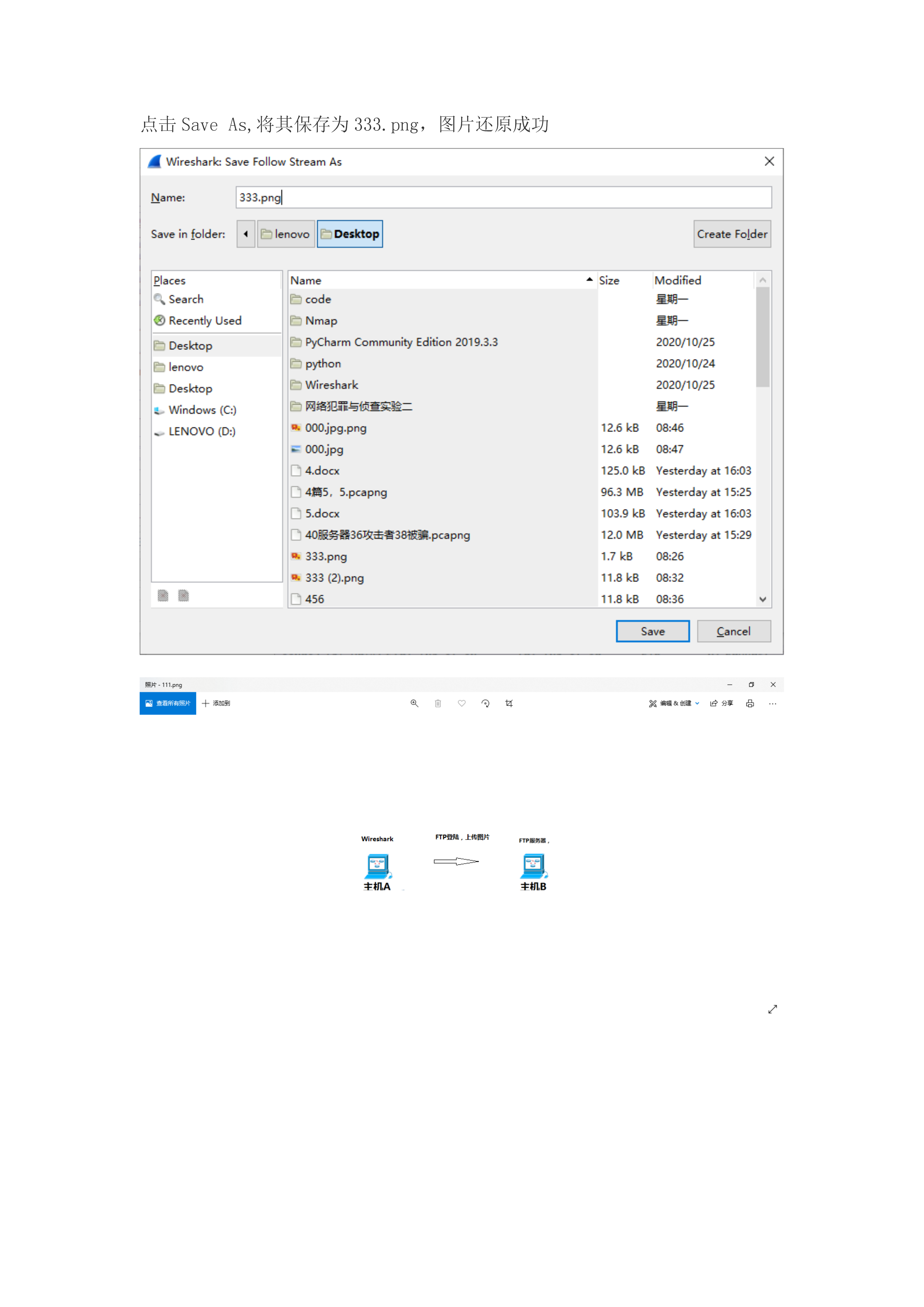Click the Name input field
924x1307 pixels.
(x=503, y=198)
